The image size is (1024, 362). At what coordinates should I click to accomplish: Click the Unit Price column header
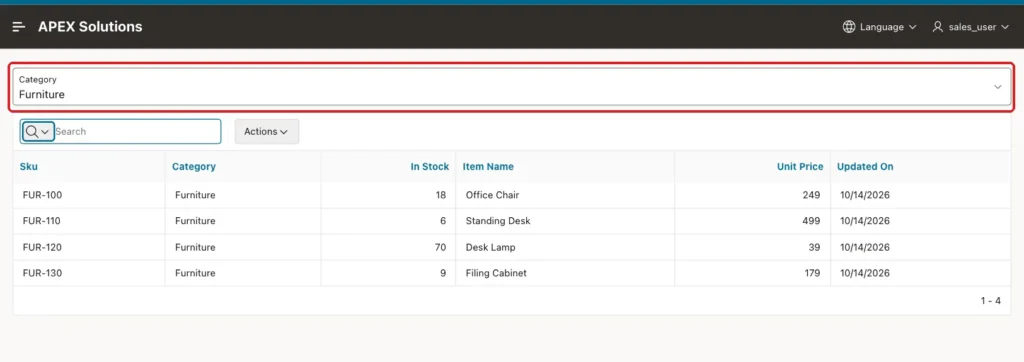click(800, 167)
